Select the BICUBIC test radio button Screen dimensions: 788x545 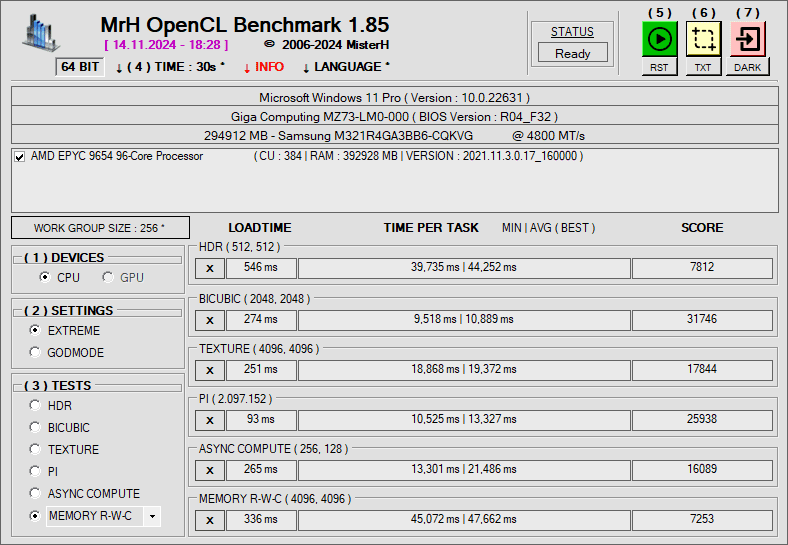pyautogui.click(x=35, y=427)
